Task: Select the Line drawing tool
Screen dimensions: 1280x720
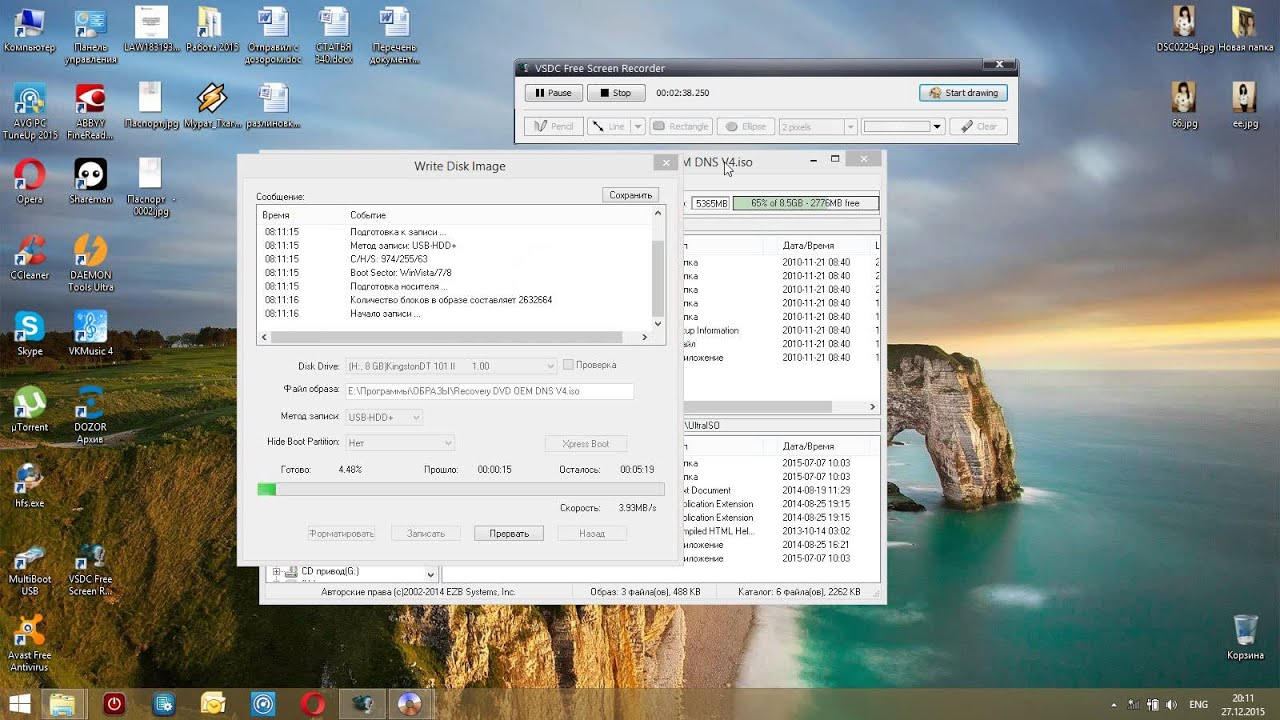Action: point(608,127)
